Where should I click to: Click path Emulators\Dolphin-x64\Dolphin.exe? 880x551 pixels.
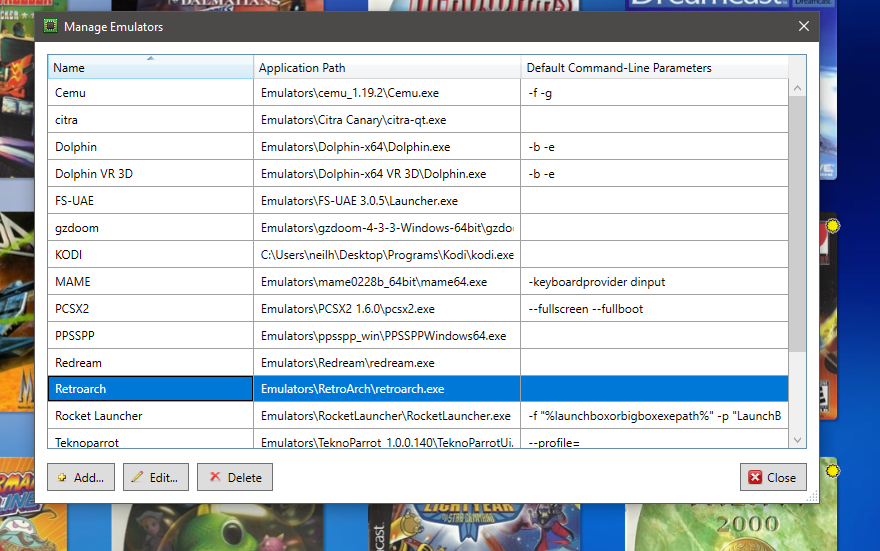point(355,147)
